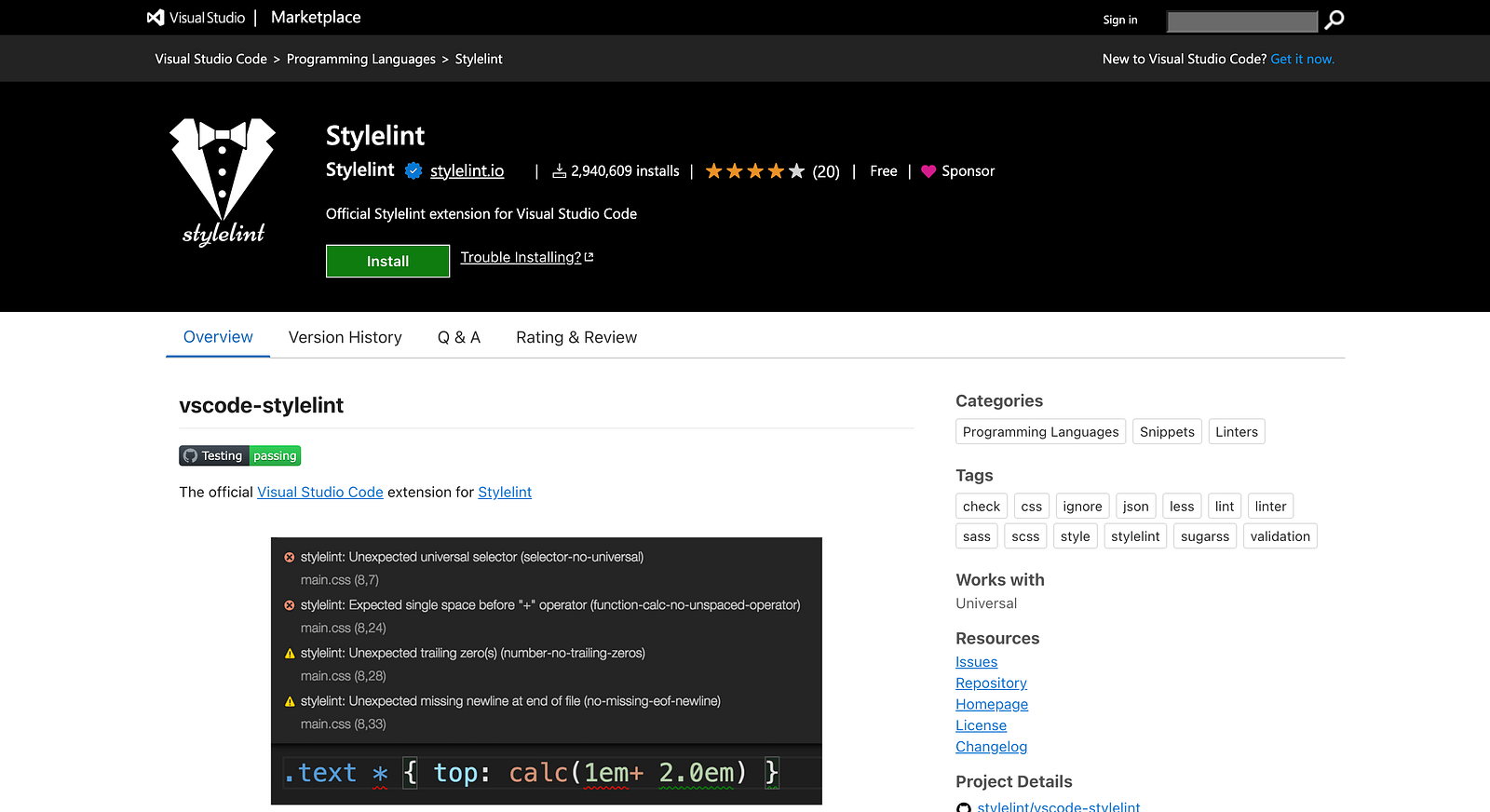Click the pink Sponsor heart icon
The image size is (1490, 812).
[928, 171]
